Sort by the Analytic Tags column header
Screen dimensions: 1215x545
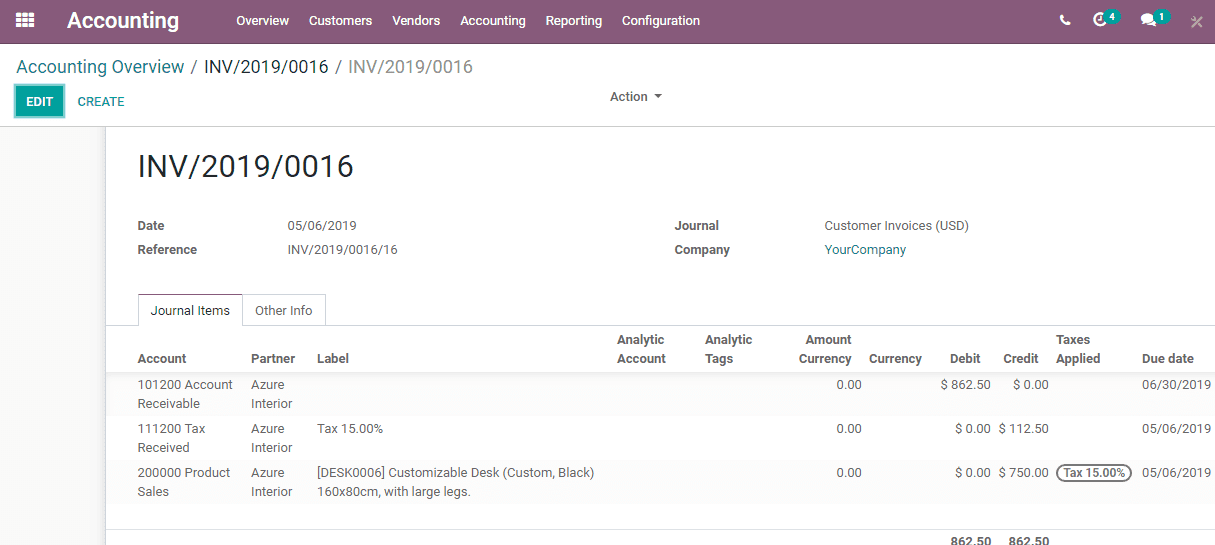[728, 349]
